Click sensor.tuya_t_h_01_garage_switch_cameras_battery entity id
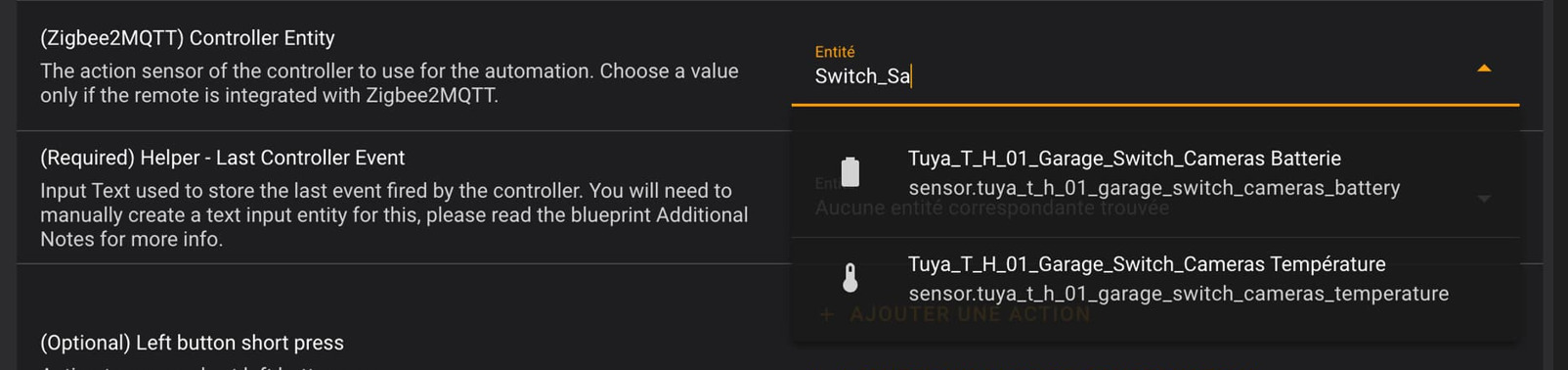Image resolution: width=1568 pixels, height=370 pixels. coord(1154,188)
